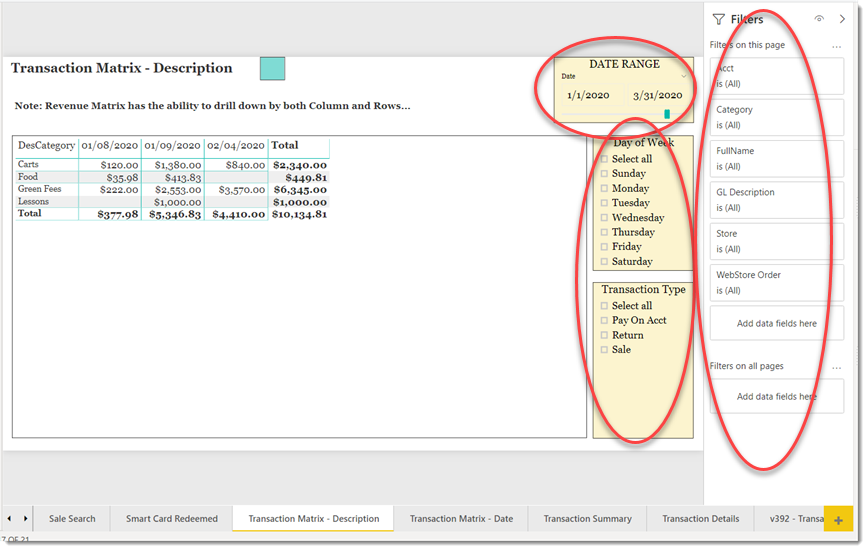
Task: Expand the GL Description filter card
Action: point(776,200)
